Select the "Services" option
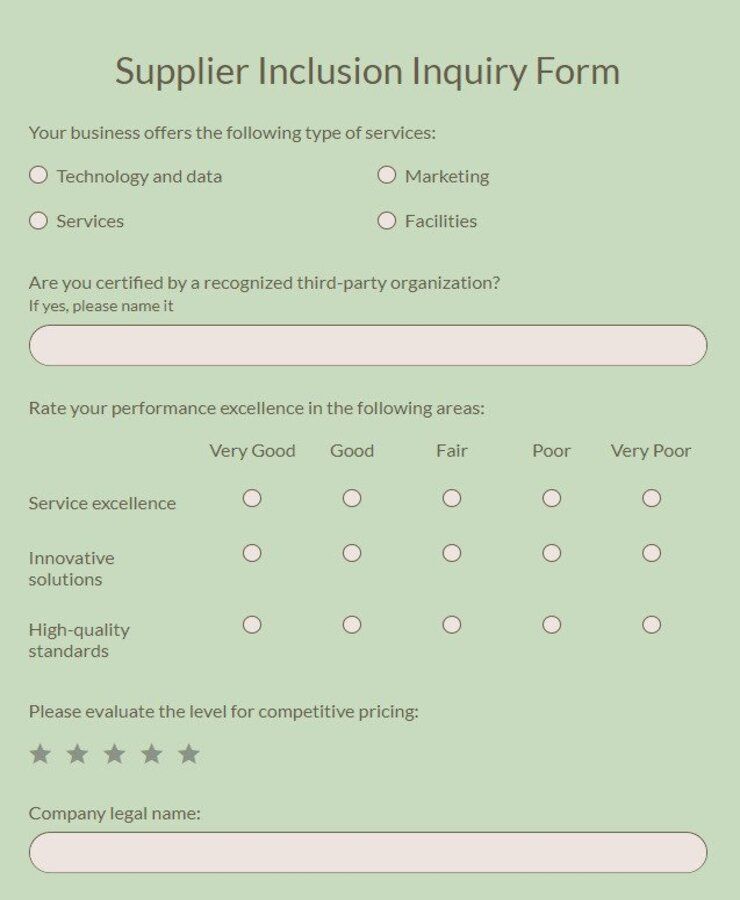Viewport: 740px width, 900px height. pos(38,219)
